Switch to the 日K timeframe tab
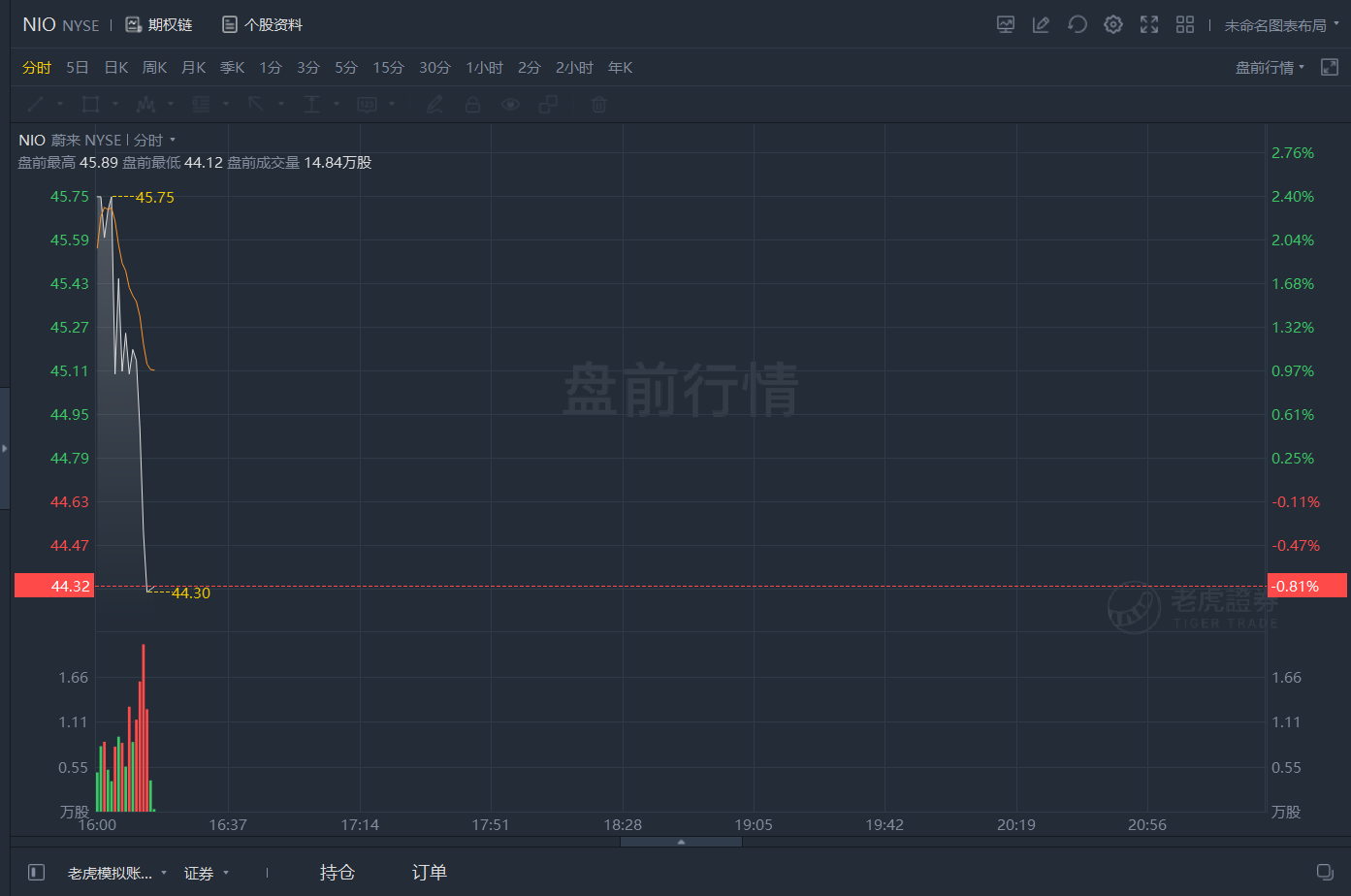The image size is (1351, 896). coord(116,67)
